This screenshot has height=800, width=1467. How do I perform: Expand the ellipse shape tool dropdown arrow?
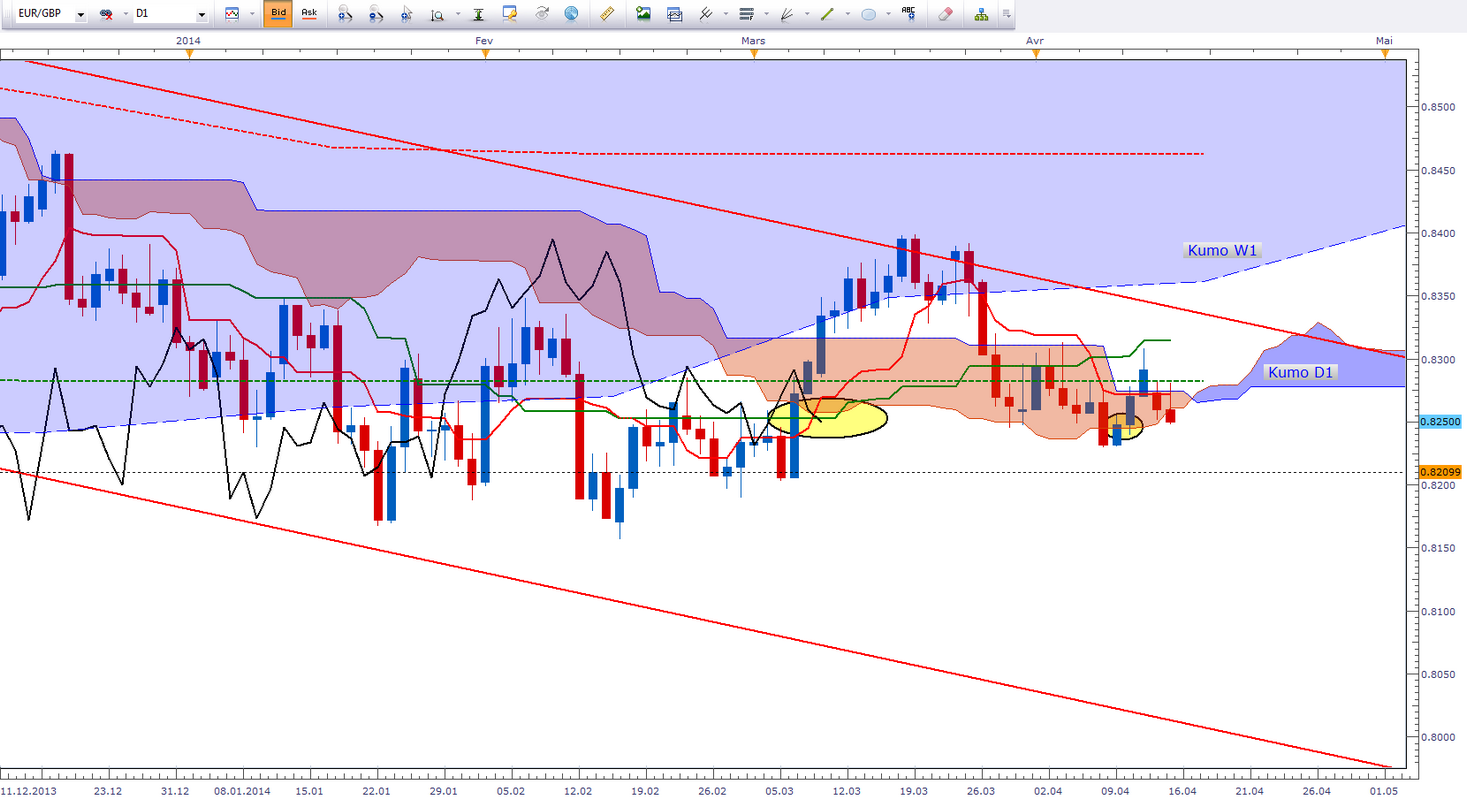(x=888, y=15)
